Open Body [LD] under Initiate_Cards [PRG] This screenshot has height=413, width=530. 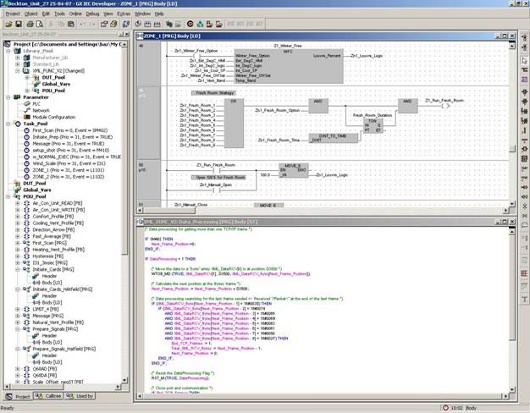tap(52, 283)
